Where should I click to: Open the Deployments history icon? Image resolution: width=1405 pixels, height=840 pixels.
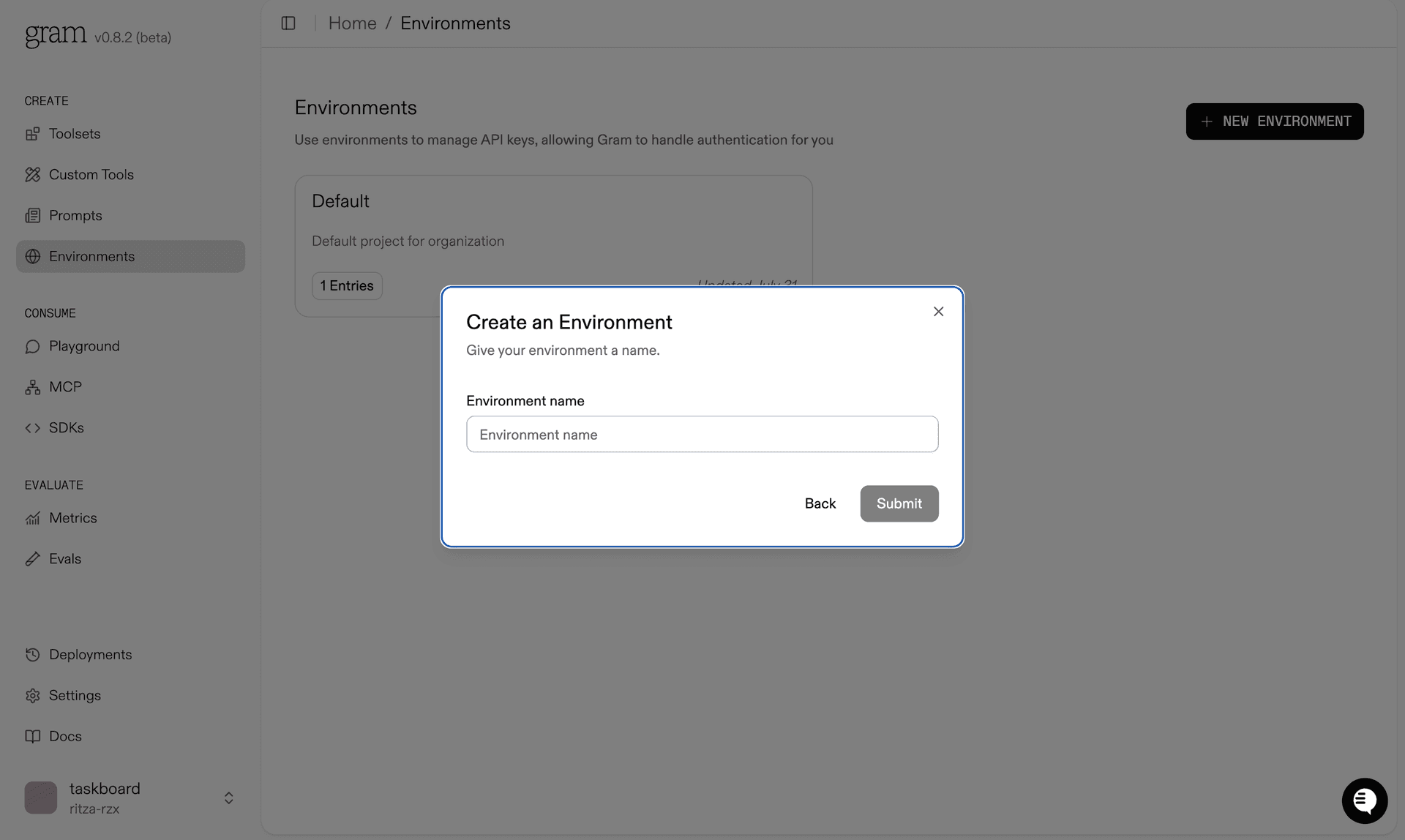click(33, 654)
